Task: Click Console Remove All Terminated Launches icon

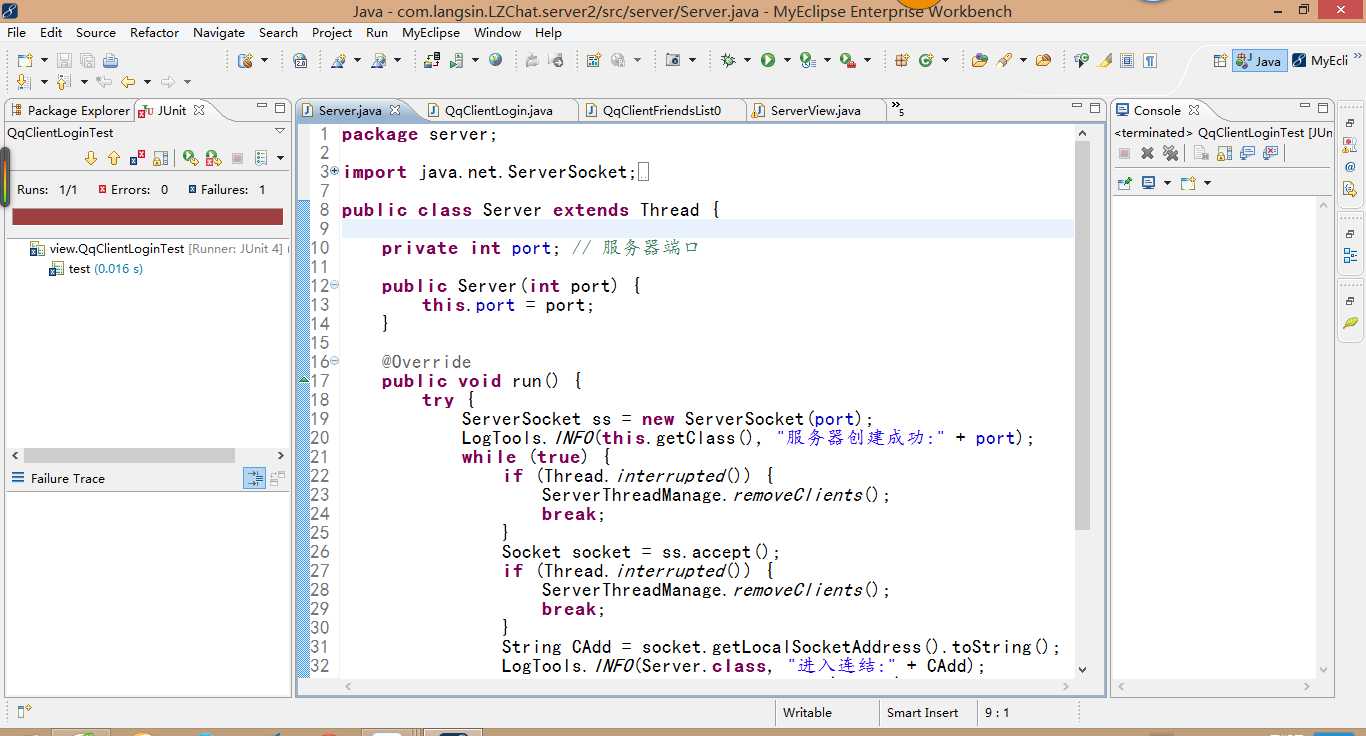Action: tap(1170, 153)
